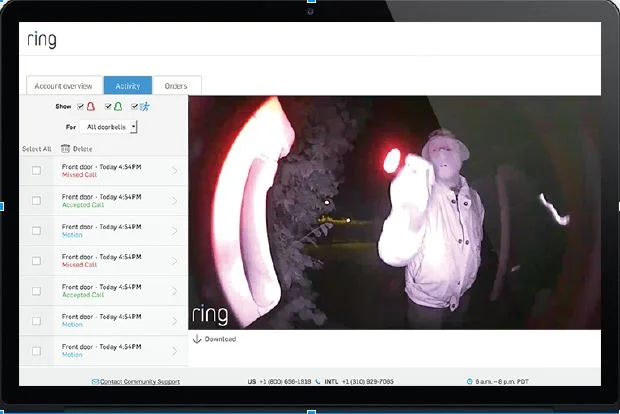Tick the checkbox of the first Motion event

(x=36, y=231)
